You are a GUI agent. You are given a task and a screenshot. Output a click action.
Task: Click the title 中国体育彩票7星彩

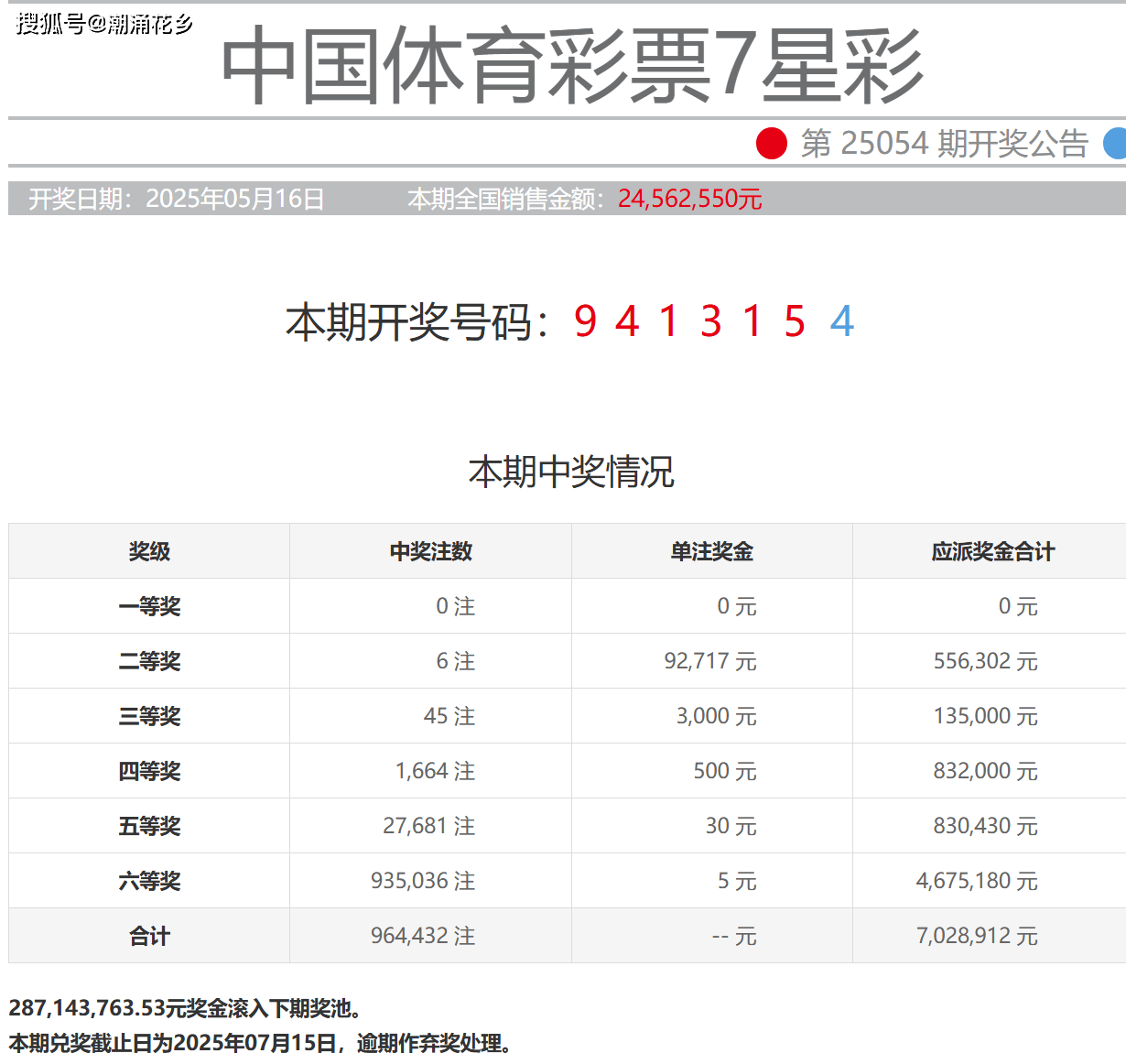pos(571,66)
